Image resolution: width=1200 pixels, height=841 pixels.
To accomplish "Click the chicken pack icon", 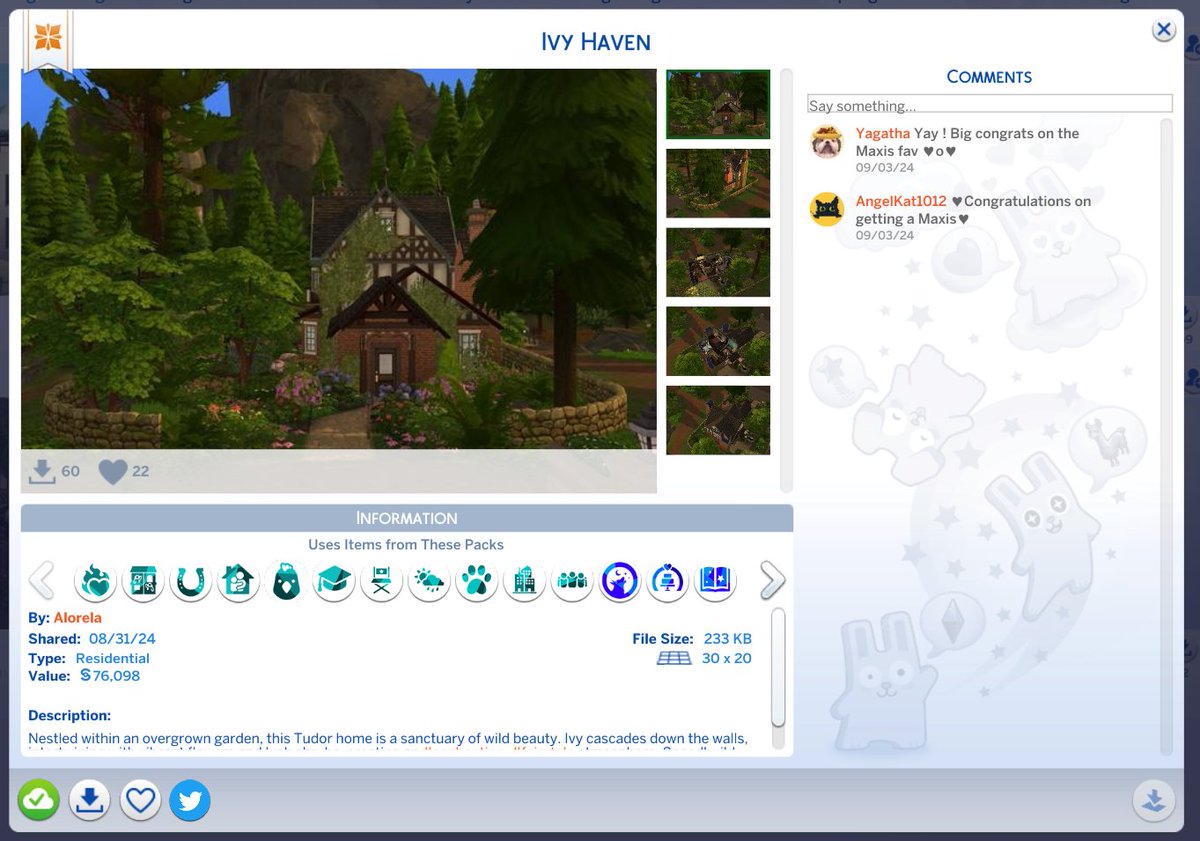I will [x=286, y=580].
